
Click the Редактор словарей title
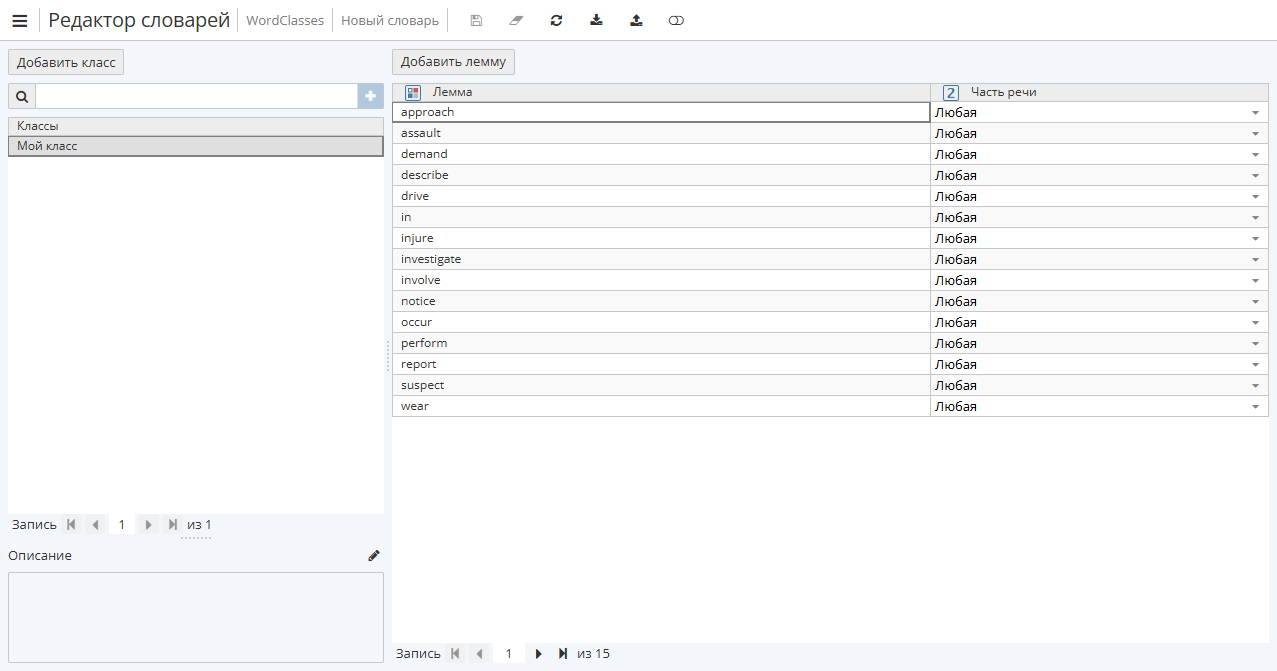point(139,20)
